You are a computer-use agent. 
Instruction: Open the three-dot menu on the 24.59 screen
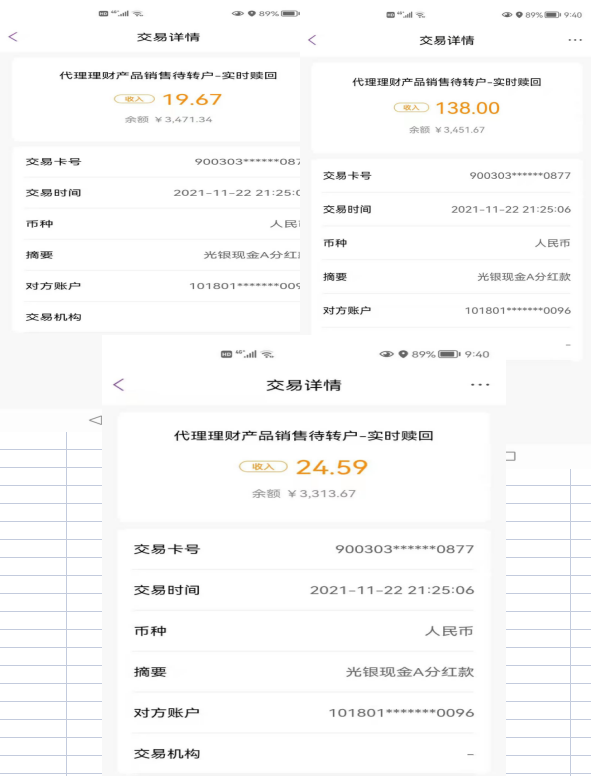480,385
